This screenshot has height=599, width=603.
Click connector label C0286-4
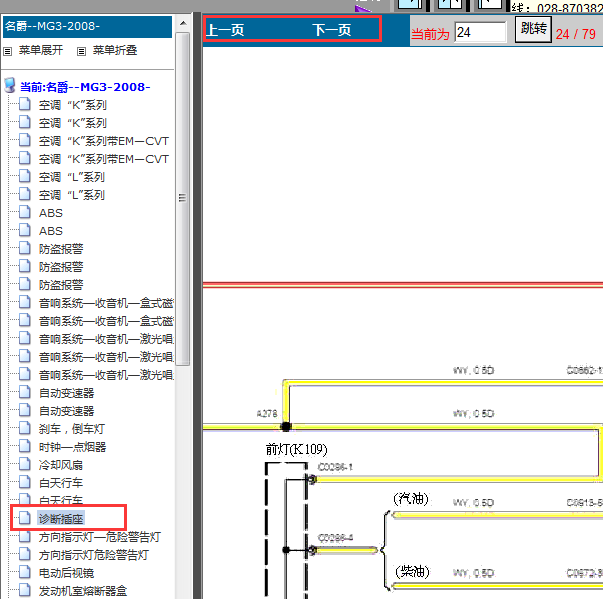coord(335,537)
